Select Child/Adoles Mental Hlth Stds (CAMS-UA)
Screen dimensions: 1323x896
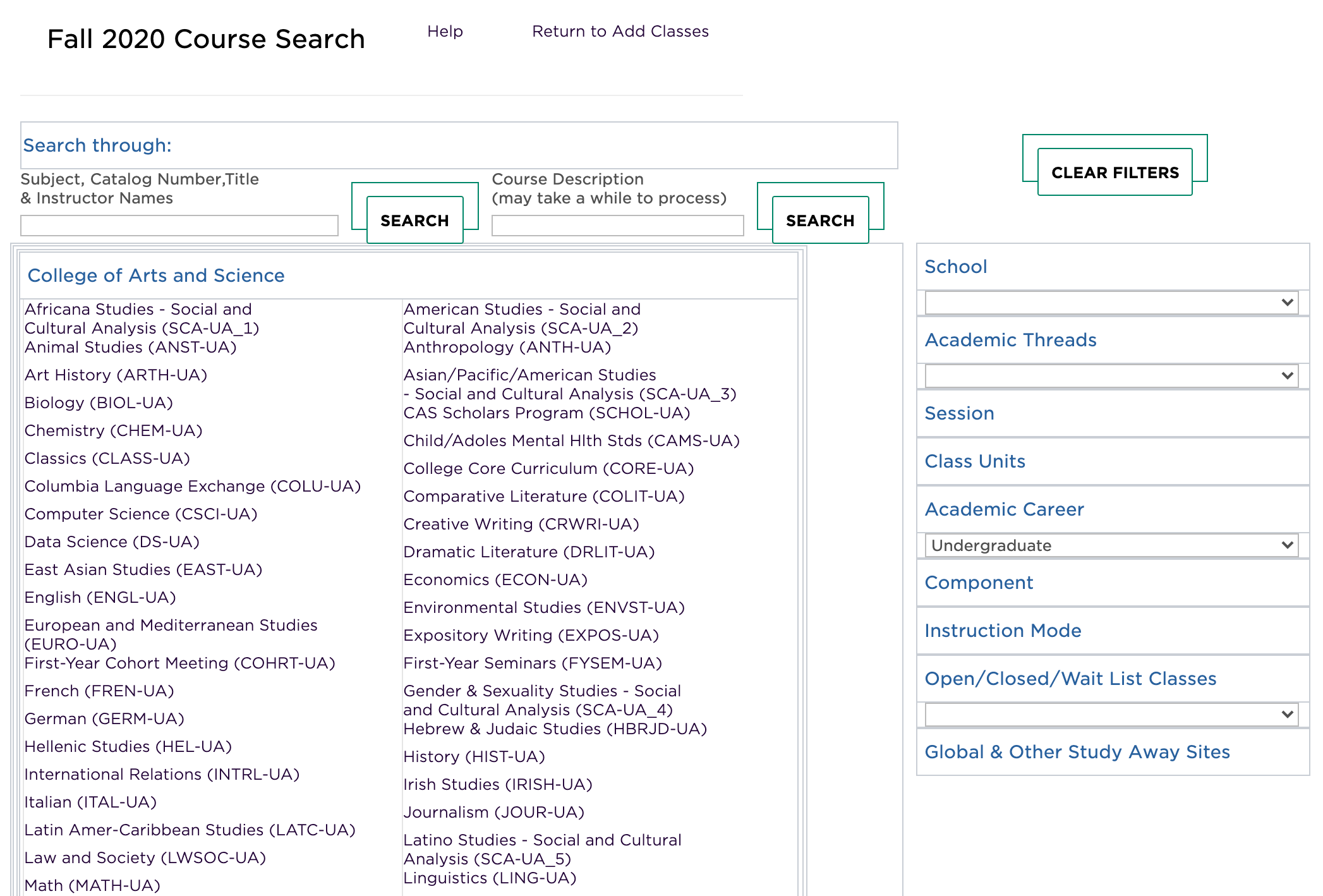coord(572,441)
